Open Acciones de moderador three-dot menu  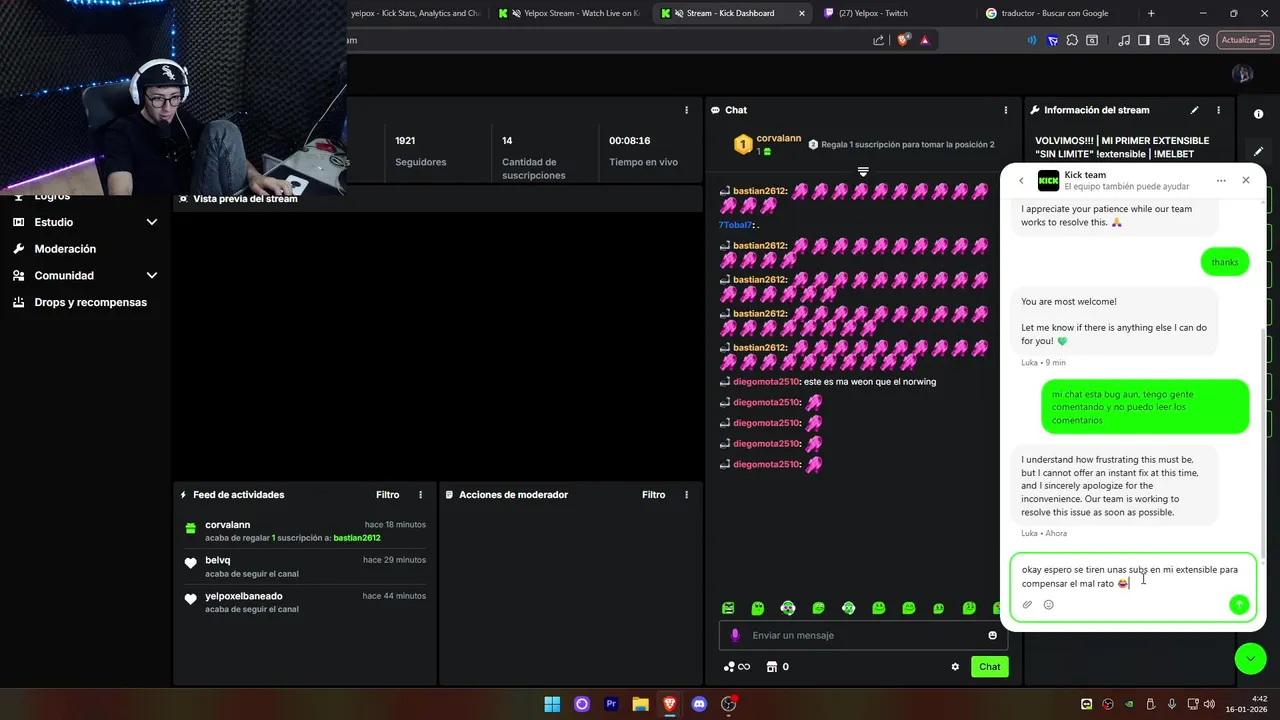(686, 495)
